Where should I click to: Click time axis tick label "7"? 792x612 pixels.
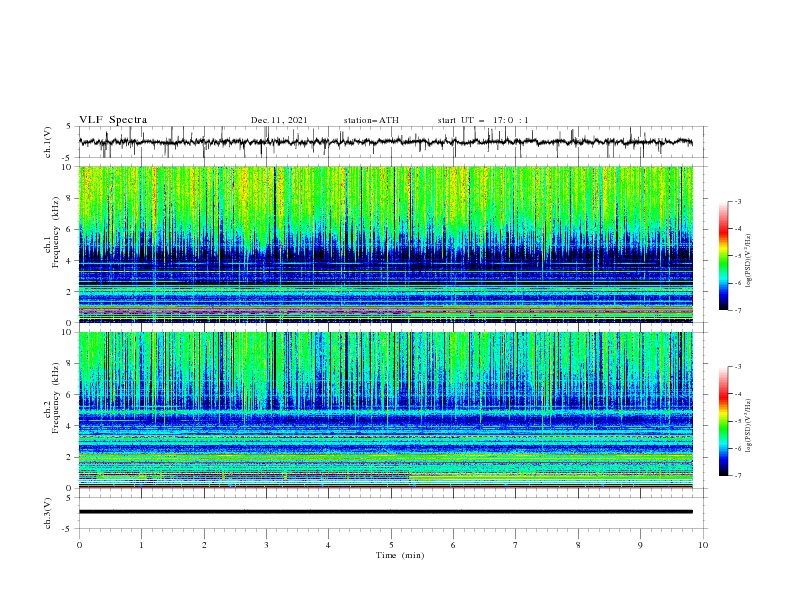516,545
